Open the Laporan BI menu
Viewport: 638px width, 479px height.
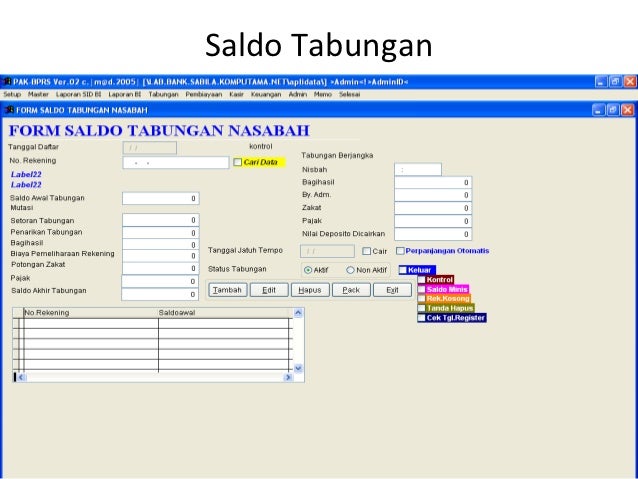[x=125, y=94]
